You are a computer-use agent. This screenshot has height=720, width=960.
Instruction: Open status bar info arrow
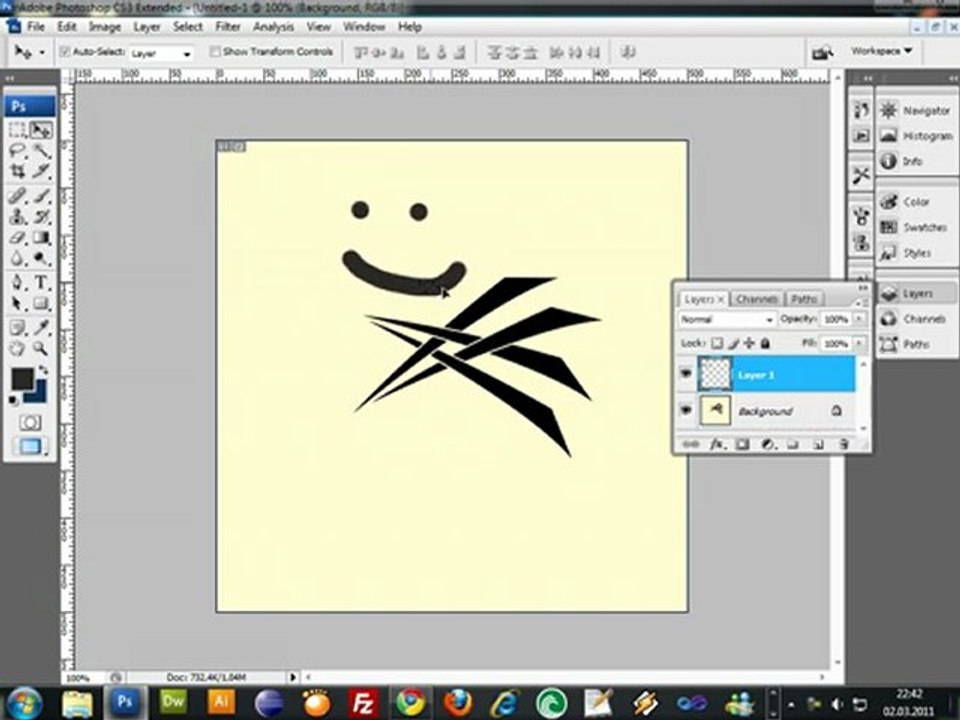(293, 677)
